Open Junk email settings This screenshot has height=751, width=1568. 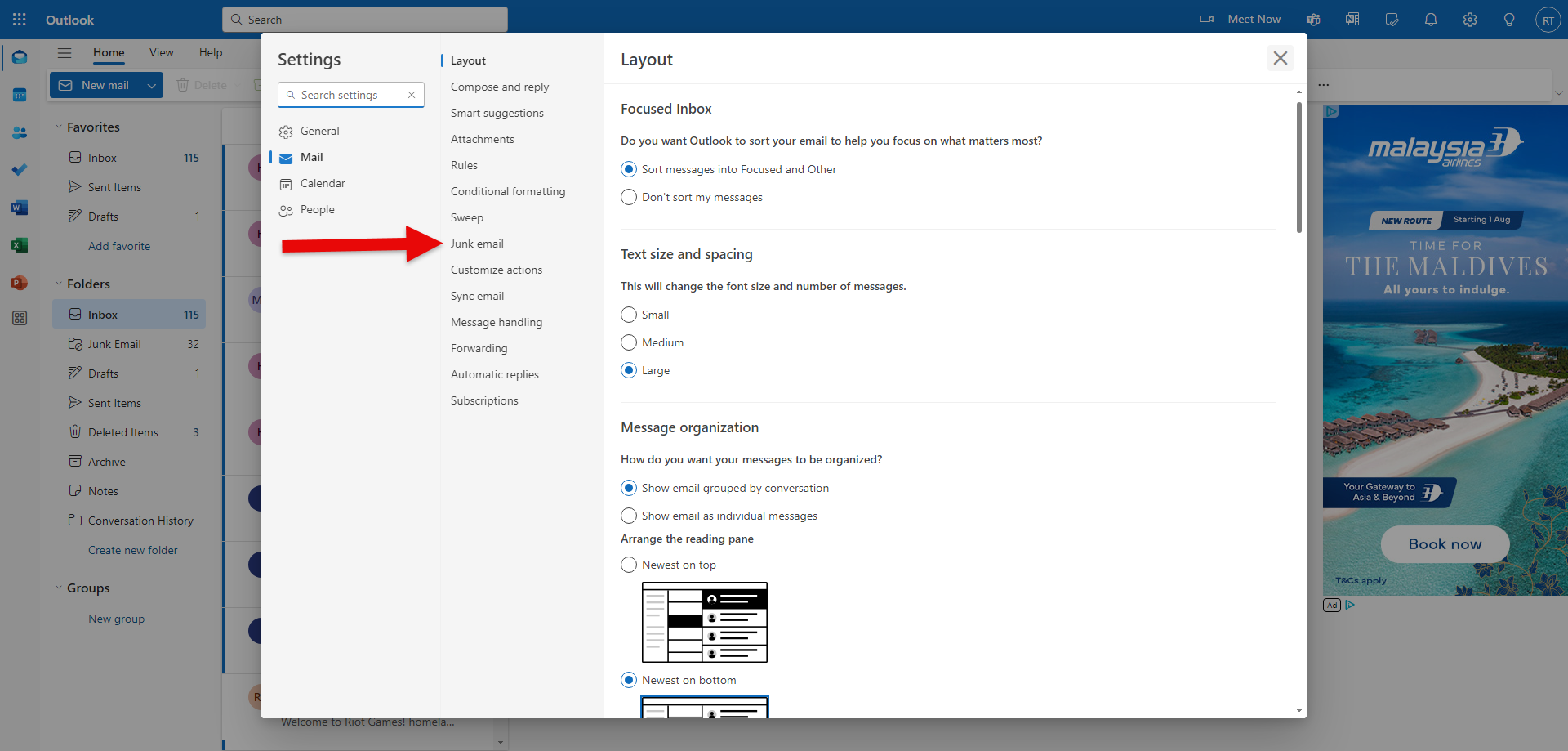coord(477,244)
